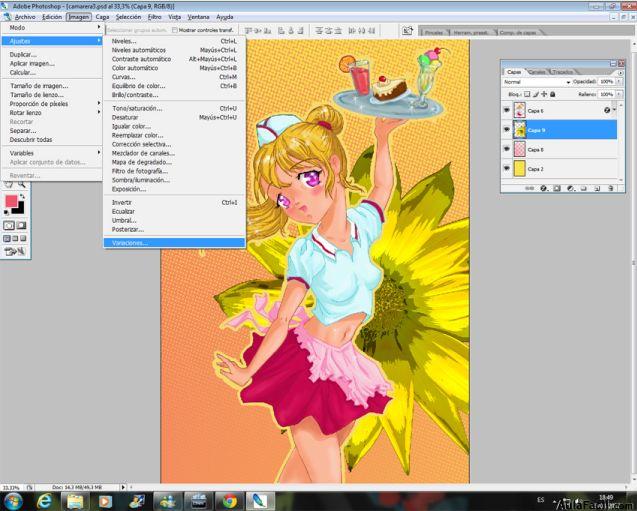Hide top Capa 6 layer eye icon
637x511 pixels.
[x=507, y=110]
